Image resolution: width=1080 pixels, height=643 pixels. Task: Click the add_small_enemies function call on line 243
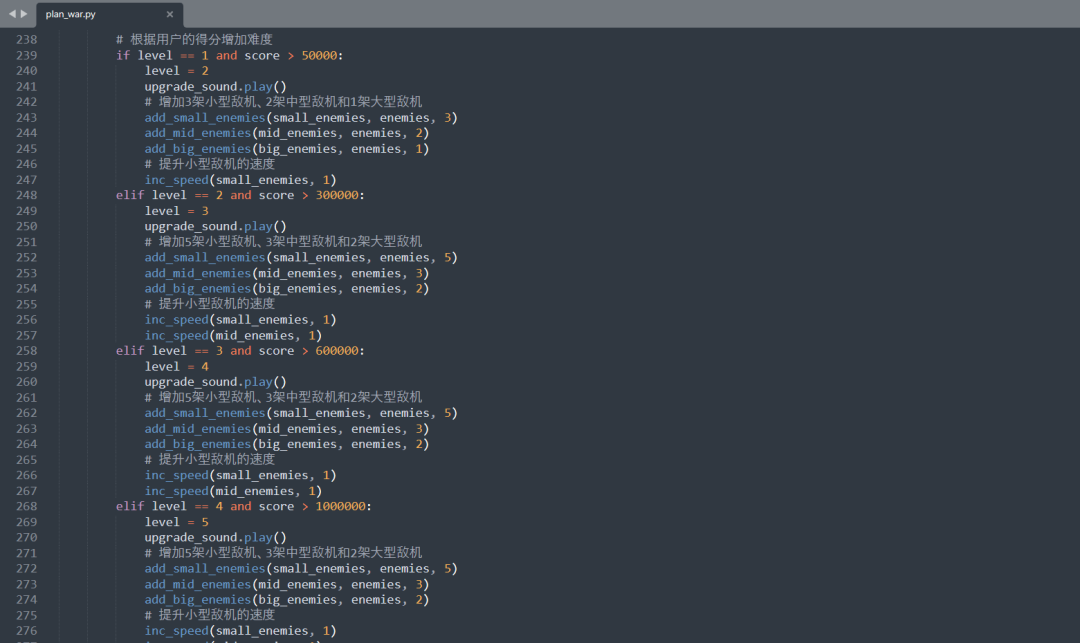click(204, 117)
